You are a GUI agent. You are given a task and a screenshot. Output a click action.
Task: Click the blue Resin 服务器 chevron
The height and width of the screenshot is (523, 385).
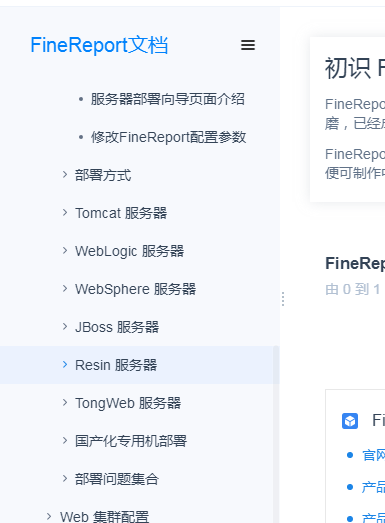tap(65, 365)
